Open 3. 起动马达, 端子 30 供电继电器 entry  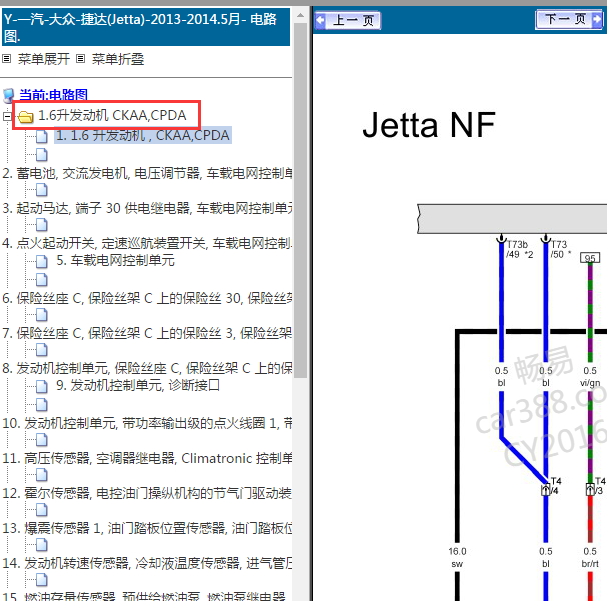[147, 208]
